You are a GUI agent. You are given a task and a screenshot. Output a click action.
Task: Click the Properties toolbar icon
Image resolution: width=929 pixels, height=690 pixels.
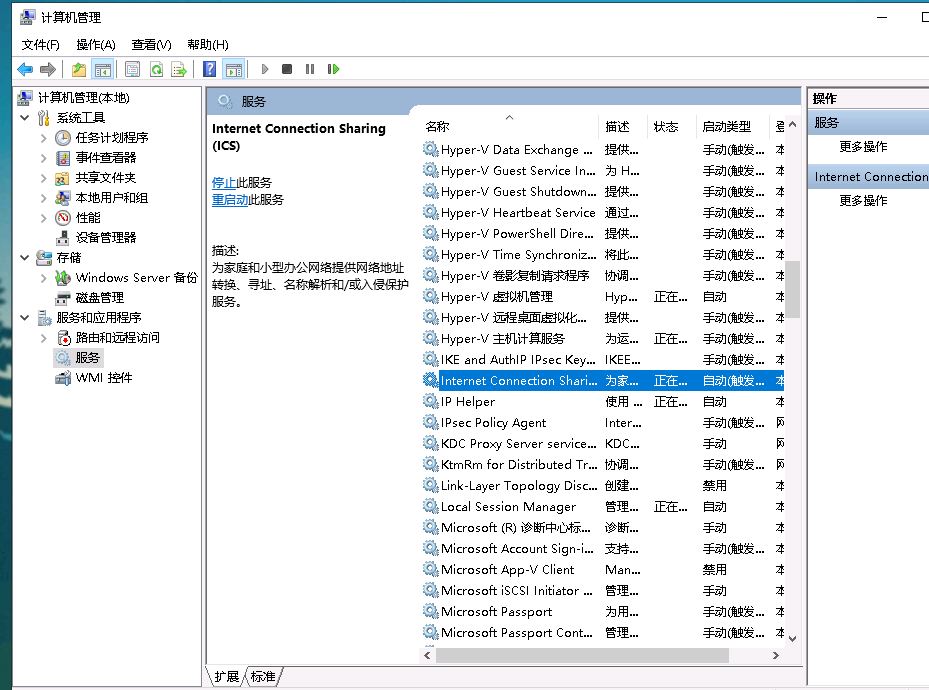point(133,69)
